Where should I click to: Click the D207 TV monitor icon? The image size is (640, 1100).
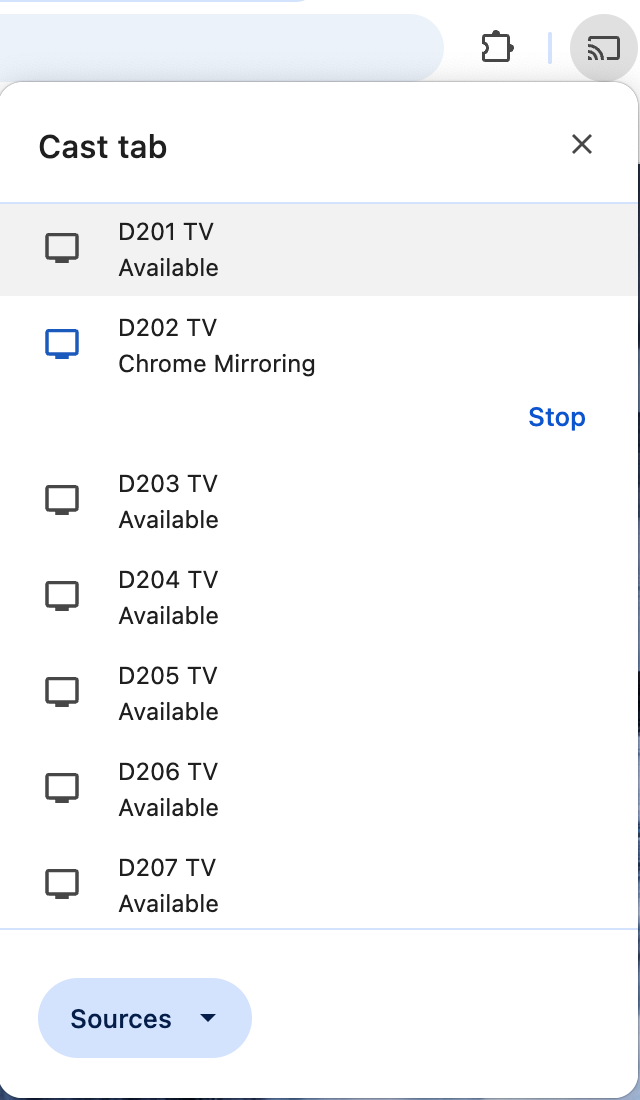tap(62, 884)
